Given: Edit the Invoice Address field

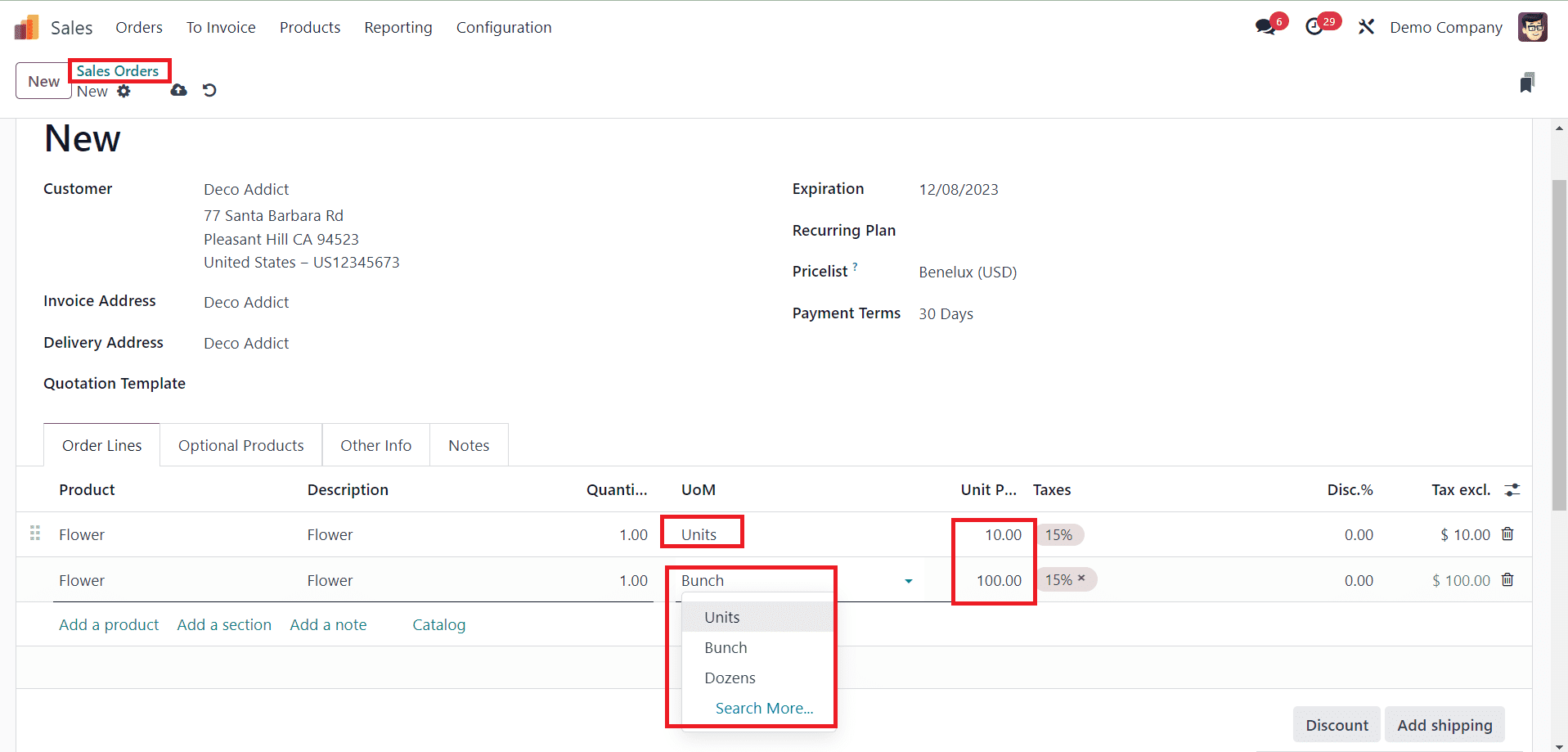Looking at the screenshot, I should tap(246, 302).
